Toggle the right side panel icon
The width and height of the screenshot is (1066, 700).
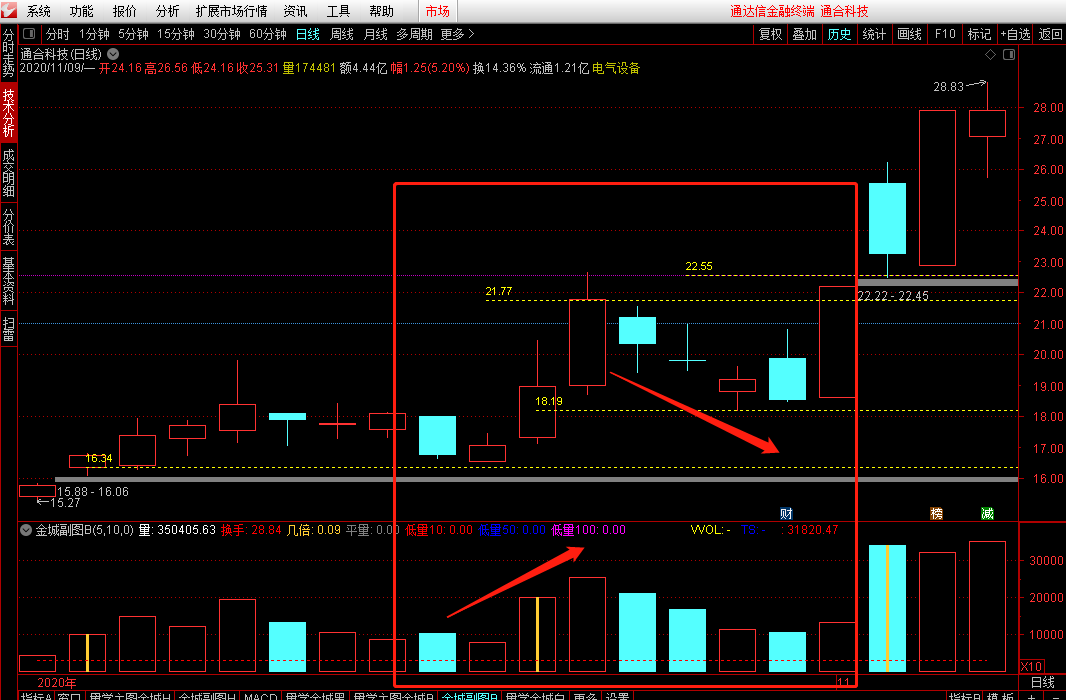[1009, 54]
